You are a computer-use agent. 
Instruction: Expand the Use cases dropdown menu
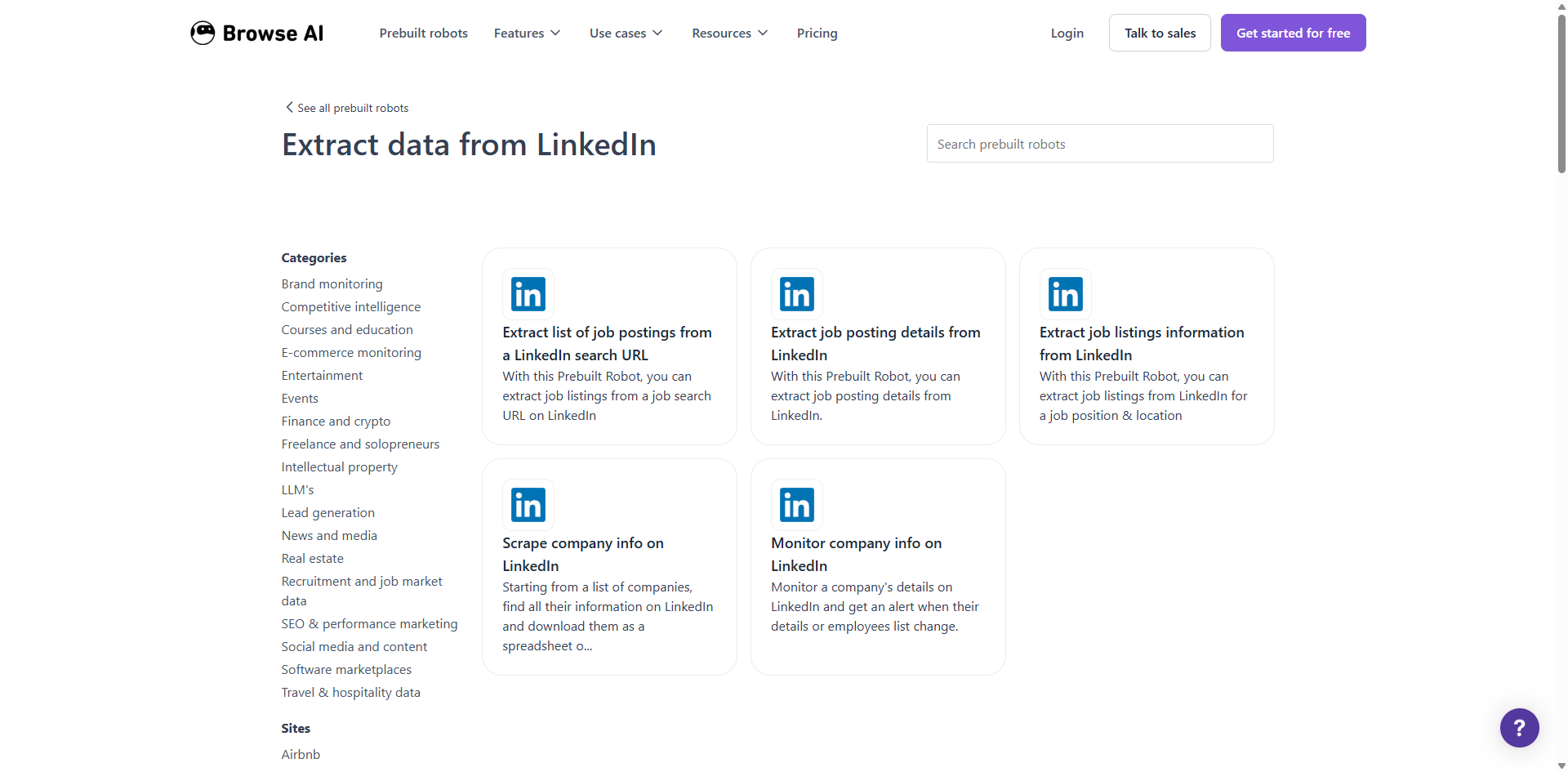coord(626,33)
